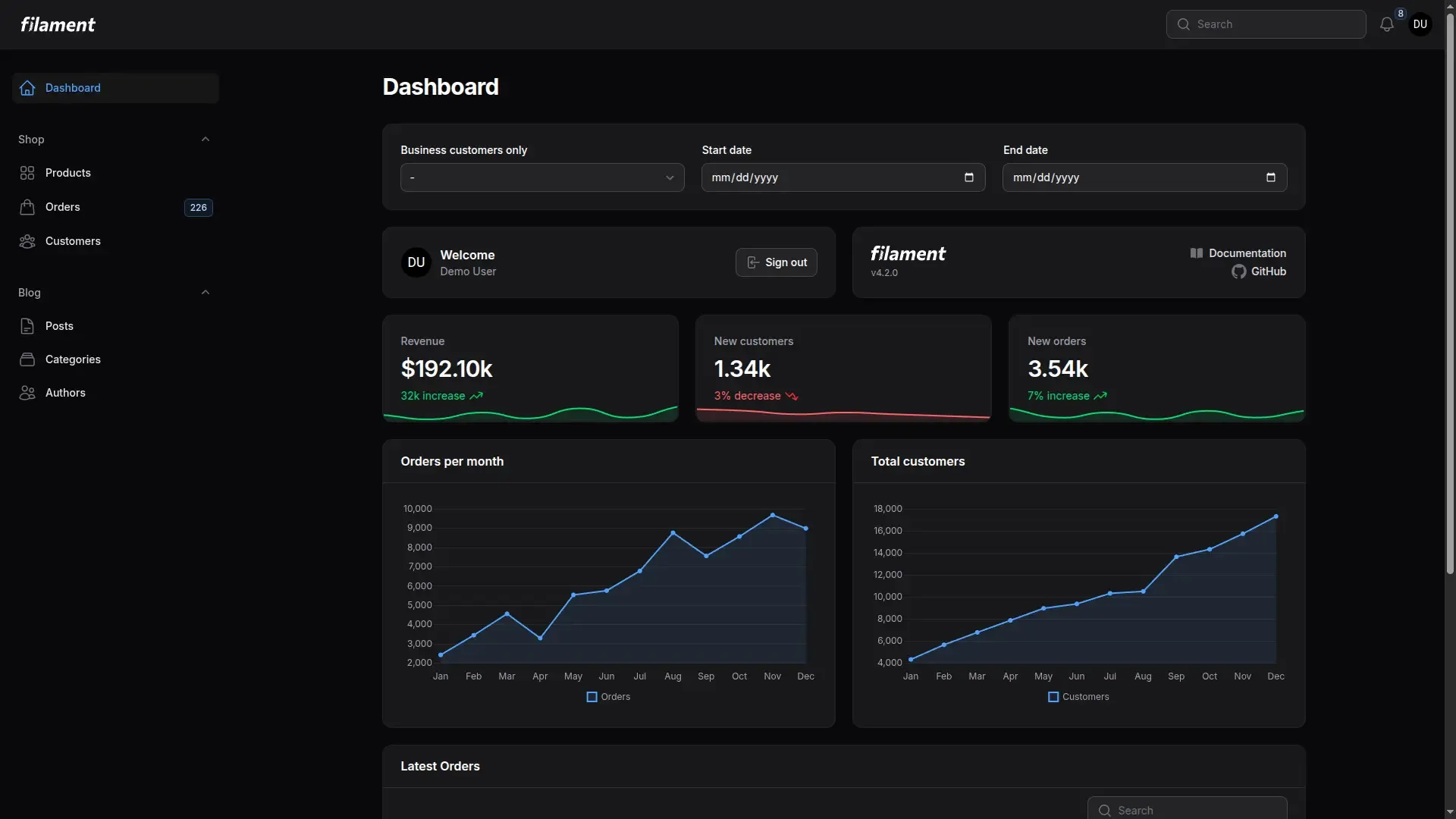Toggle the Orders legend box in chart
The height and width of the screenshot is (819, 1456).
pyautogui.click(x=591, y=697)
